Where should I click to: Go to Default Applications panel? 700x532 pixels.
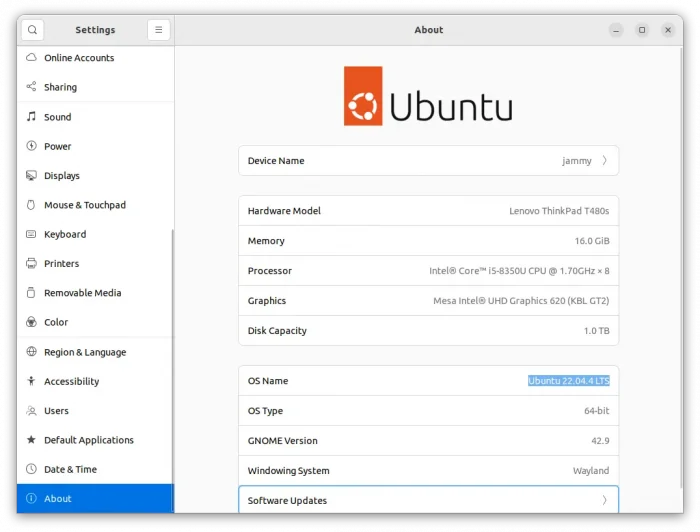pyautogui.click(x=88, y=440)
